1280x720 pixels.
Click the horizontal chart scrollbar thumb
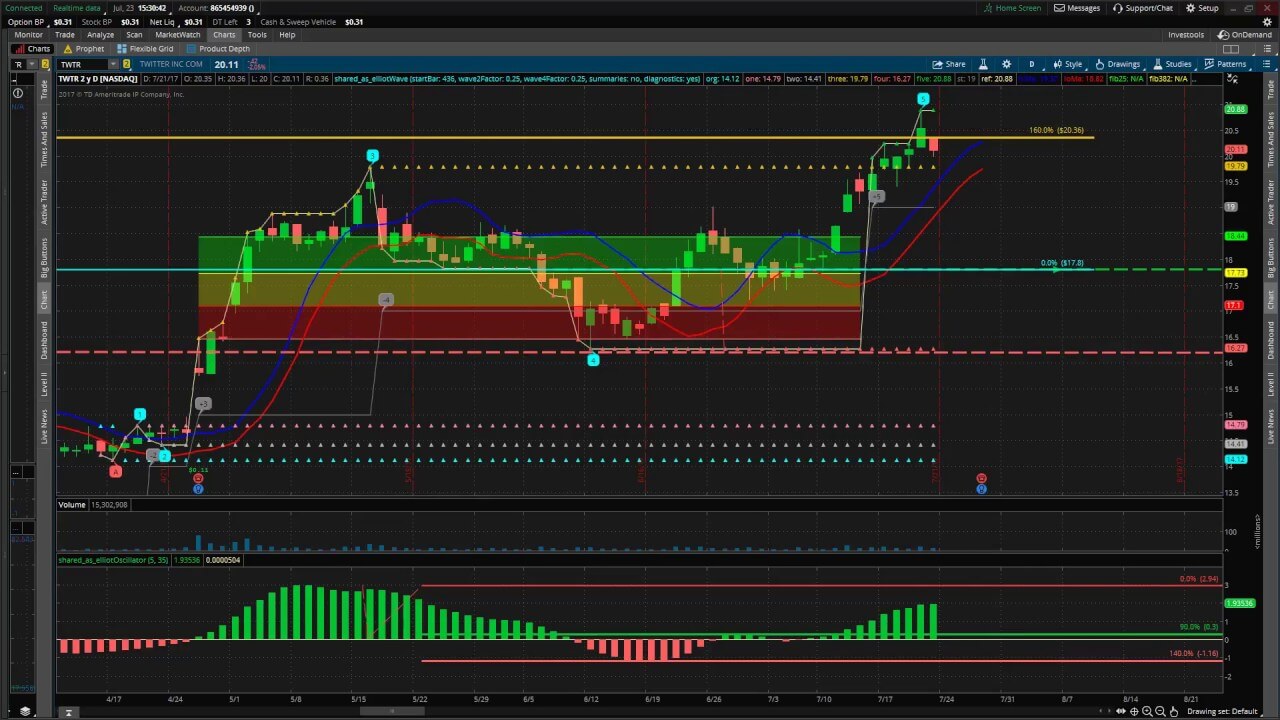(x=390, y=711)
